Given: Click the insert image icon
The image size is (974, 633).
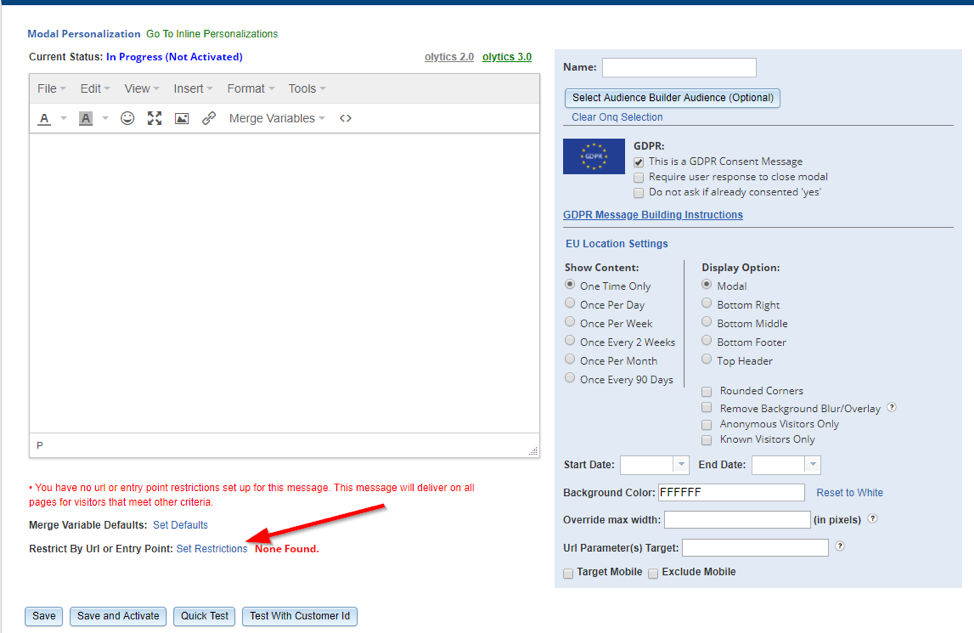Looking at the screenshot, I should tap(181, 118).
